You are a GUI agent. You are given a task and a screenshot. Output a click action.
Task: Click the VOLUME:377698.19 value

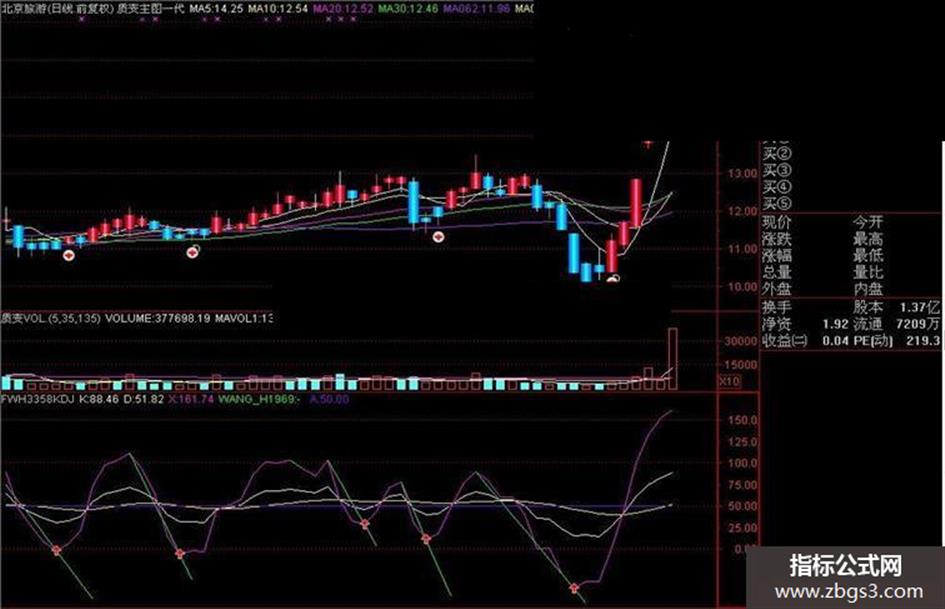tap(158, 318)
